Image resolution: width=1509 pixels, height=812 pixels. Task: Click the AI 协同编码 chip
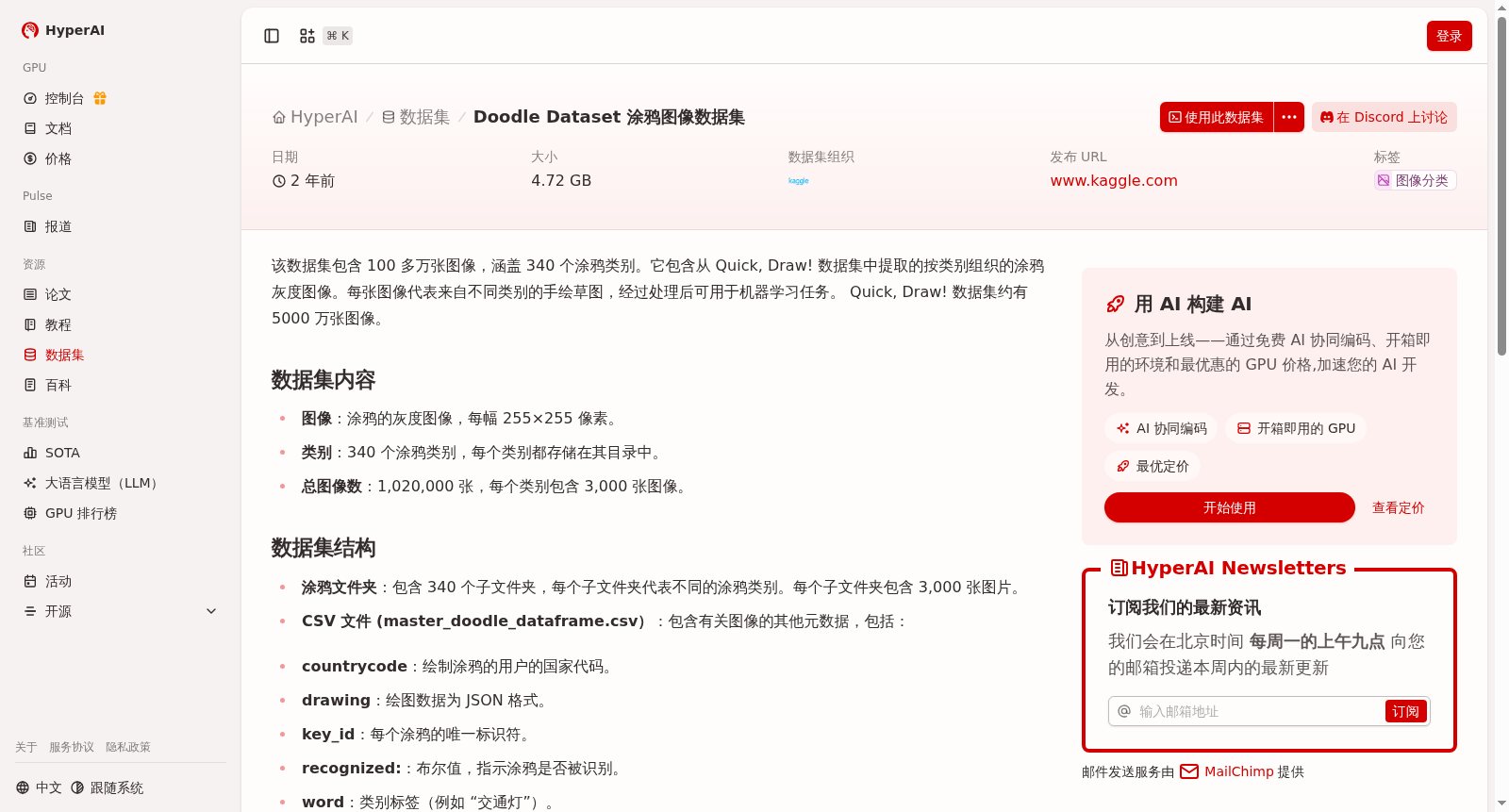(x=1162, y=428)
